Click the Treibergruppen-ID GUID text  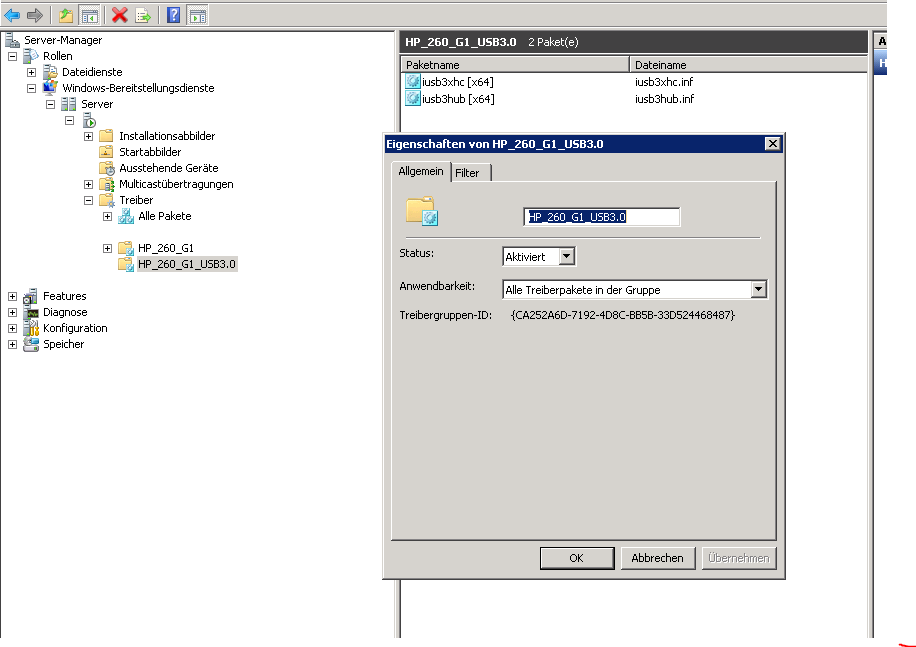click(623, 315)
